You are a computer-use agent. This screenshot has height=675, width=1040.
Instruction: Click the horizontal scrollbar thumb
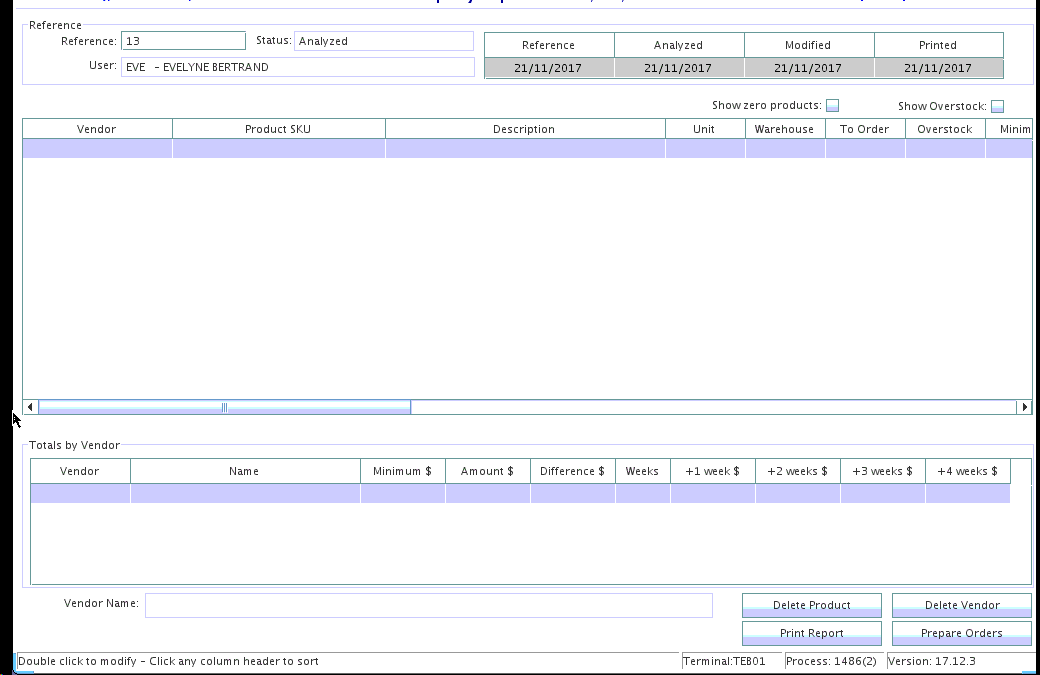pos(224,407)
